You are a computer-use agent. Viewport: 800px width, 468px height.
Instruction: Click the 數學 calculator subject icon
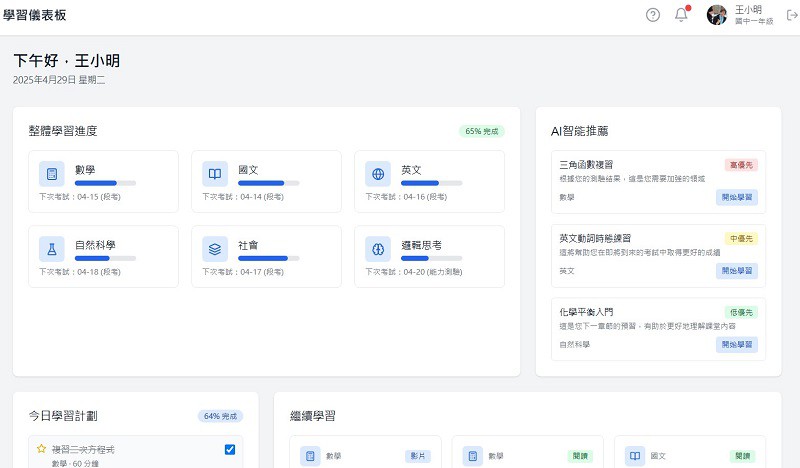pos(51,174)
